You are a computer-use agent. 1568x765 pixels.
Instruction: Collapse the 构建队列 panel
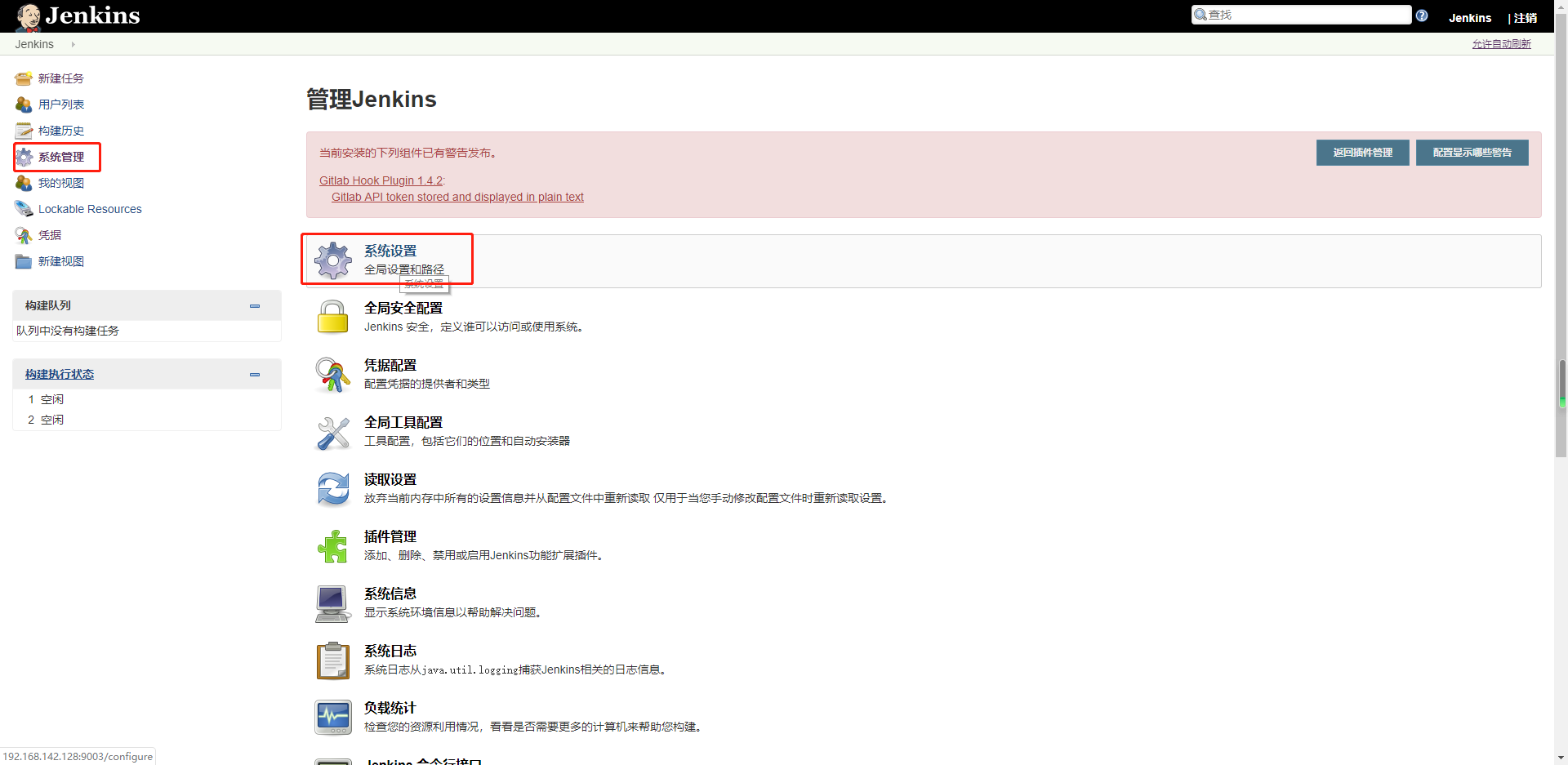(x=255, y=305)
